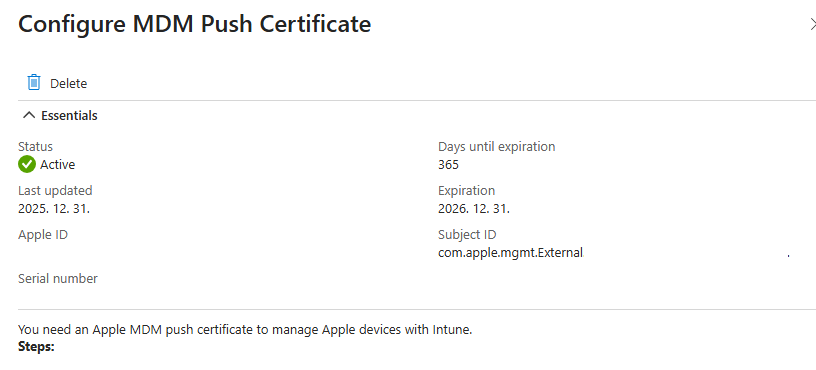Click the 365 days until expiration value
Screen dimensions: 816x370
(449, 165)
